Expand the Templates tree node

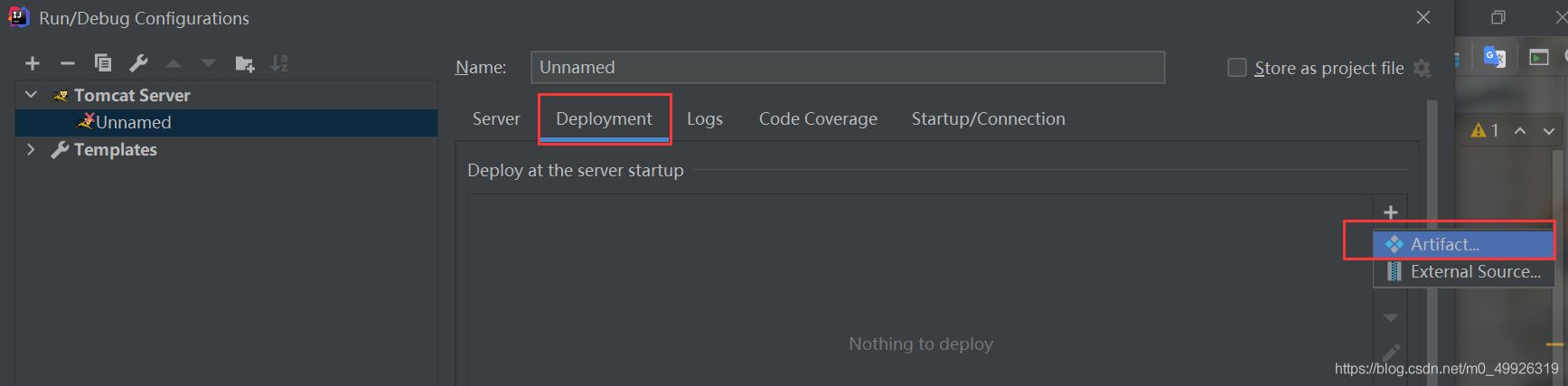tap(32, 149)
